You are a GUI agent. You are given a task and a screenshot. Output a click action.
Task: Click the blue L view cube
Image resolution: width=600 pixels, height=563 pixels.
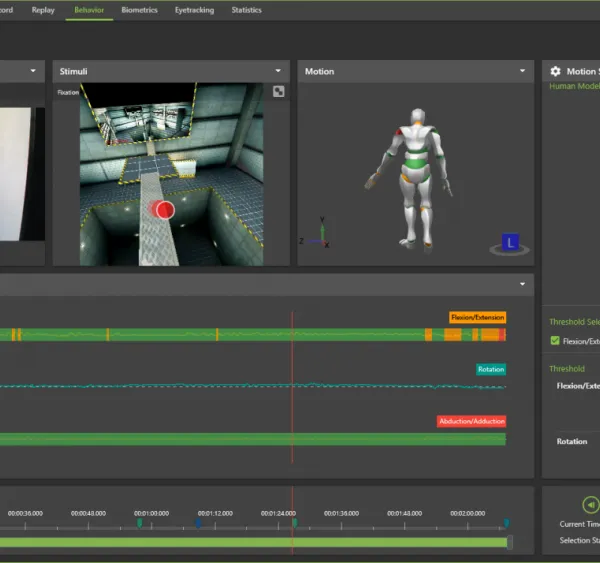(510, 243)
